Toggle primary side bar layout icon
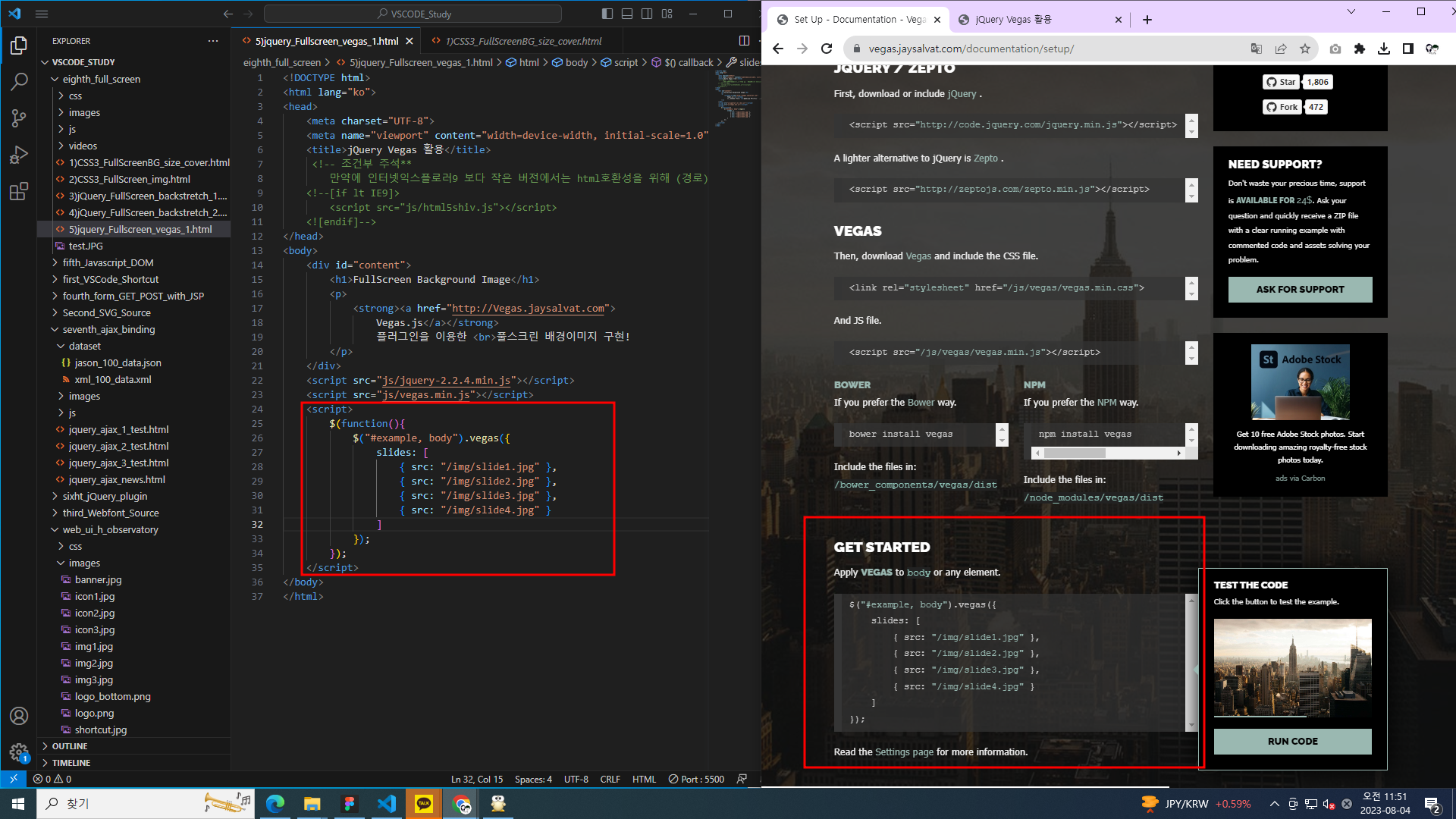The width and height of the screenshot is (1456, 819). pos(607,14)
